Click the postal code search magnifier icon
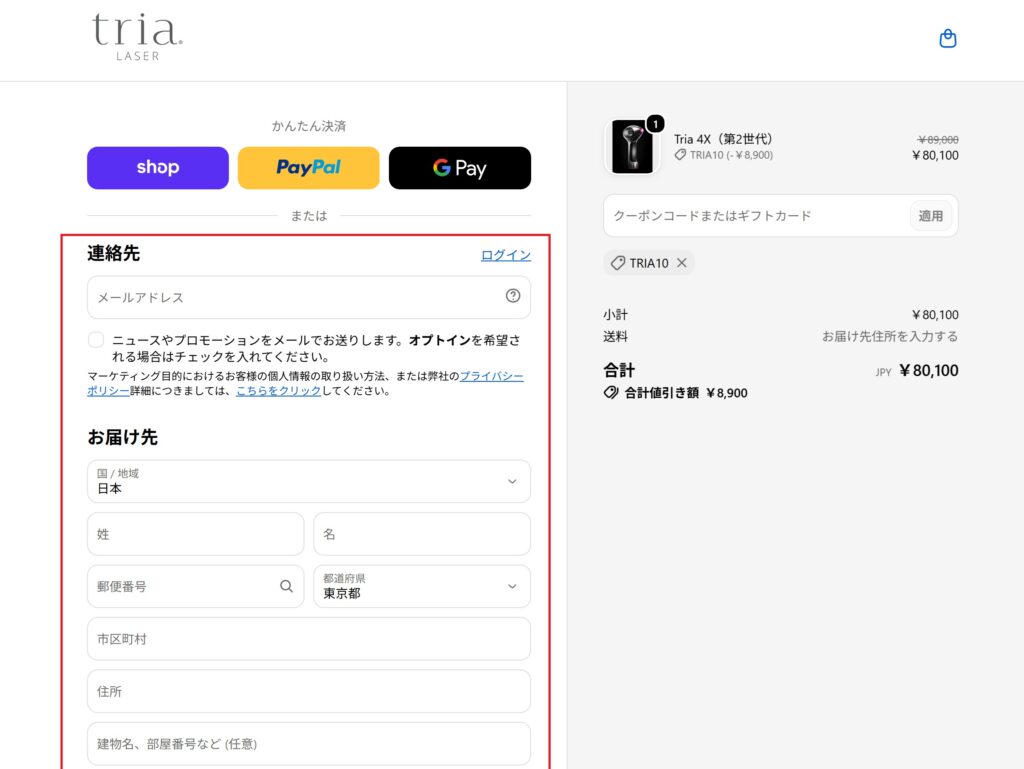 286,586
